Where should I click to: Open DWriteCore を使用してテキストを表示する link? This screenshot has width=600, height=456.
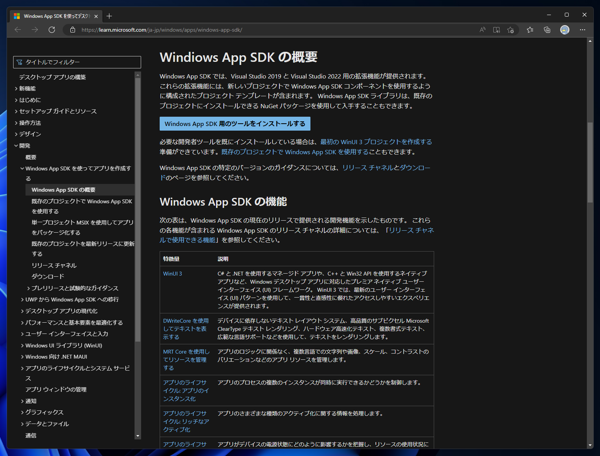point(186,329)
